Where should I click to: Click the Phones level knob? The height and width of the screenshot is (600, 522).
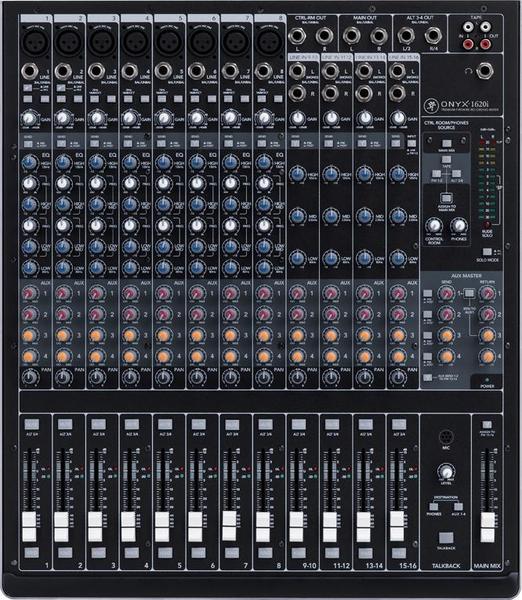[x=459, y=226]
